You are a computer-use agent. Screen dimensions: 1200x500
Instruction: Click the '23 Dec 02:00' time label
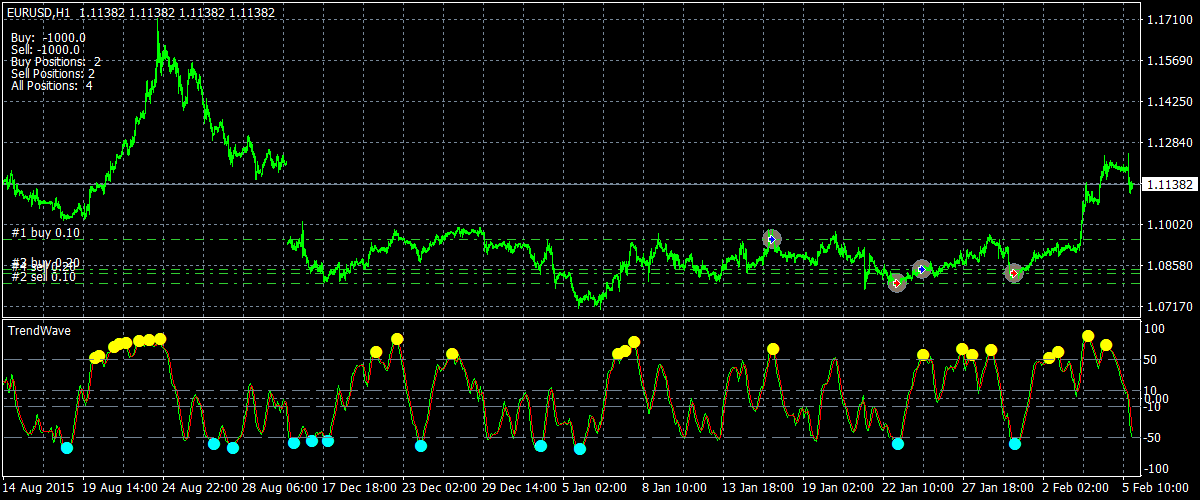pos(439,488)
